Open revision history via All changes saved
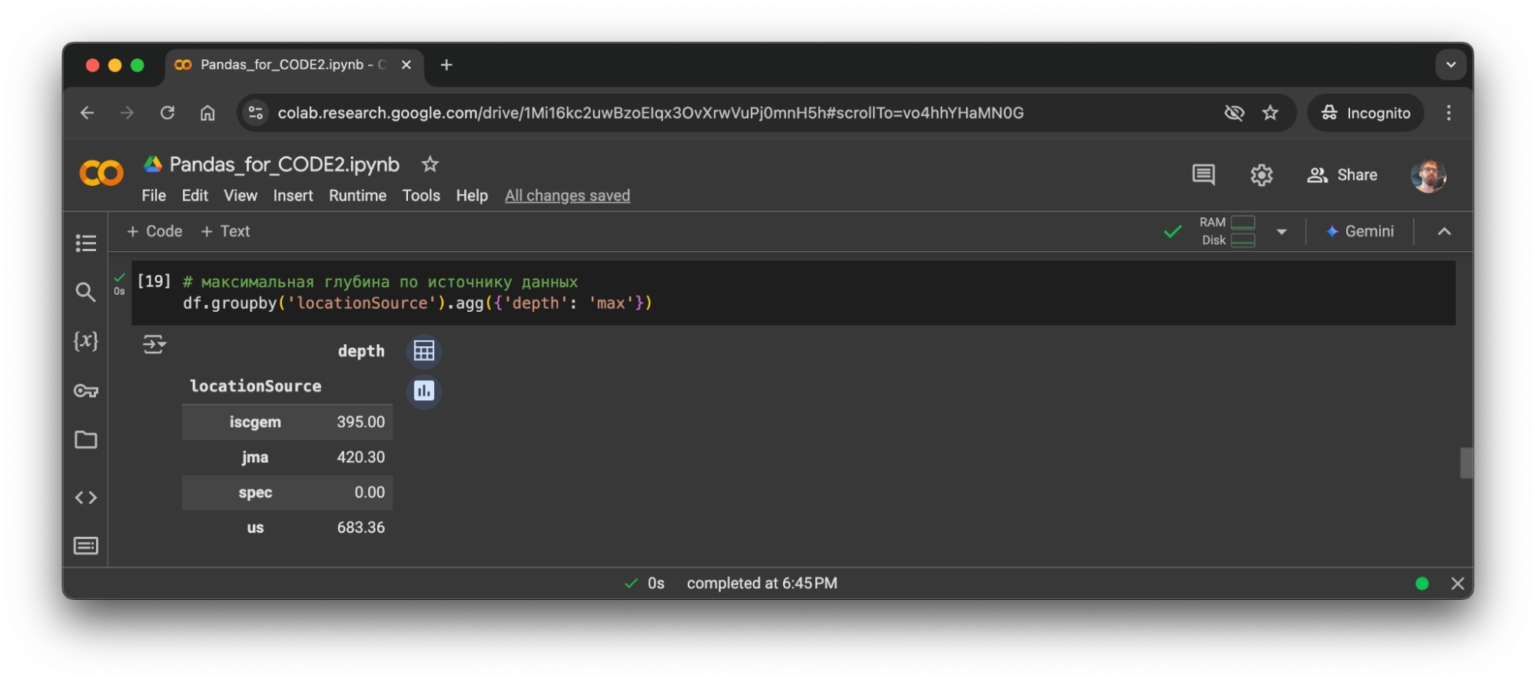The image size is (1536, 682). click(x=567, y=195)
